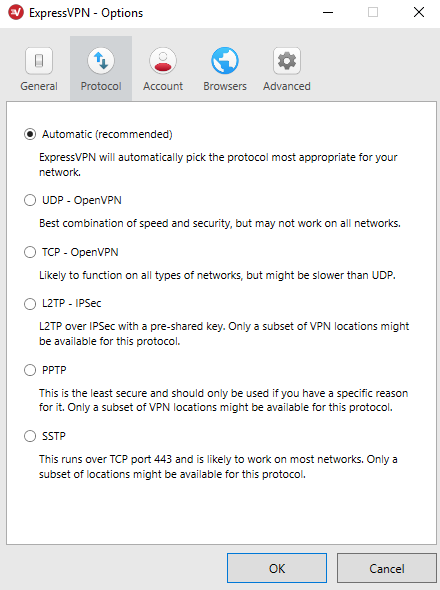This screenshot has width=440, height=590.
Task: Open the Browsers globe icon
Action: coord(225,61)
